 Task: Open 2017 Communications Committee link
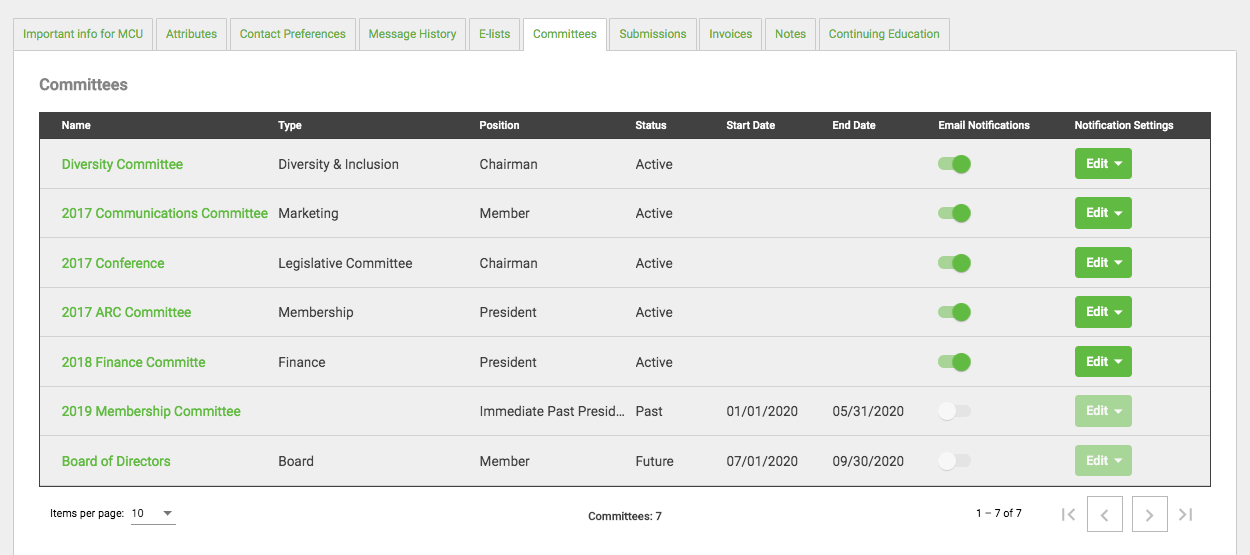[165, 213]
